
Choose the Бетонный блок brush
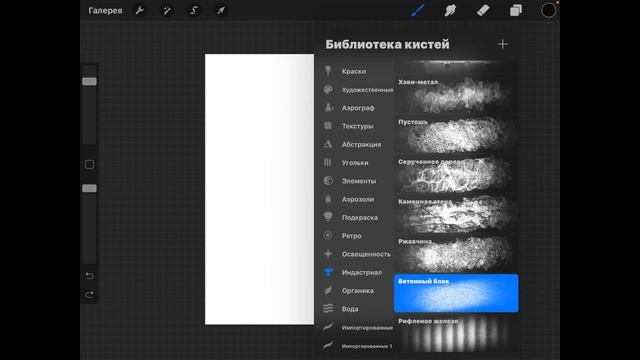pyautogui.click(x=456, y=293)
